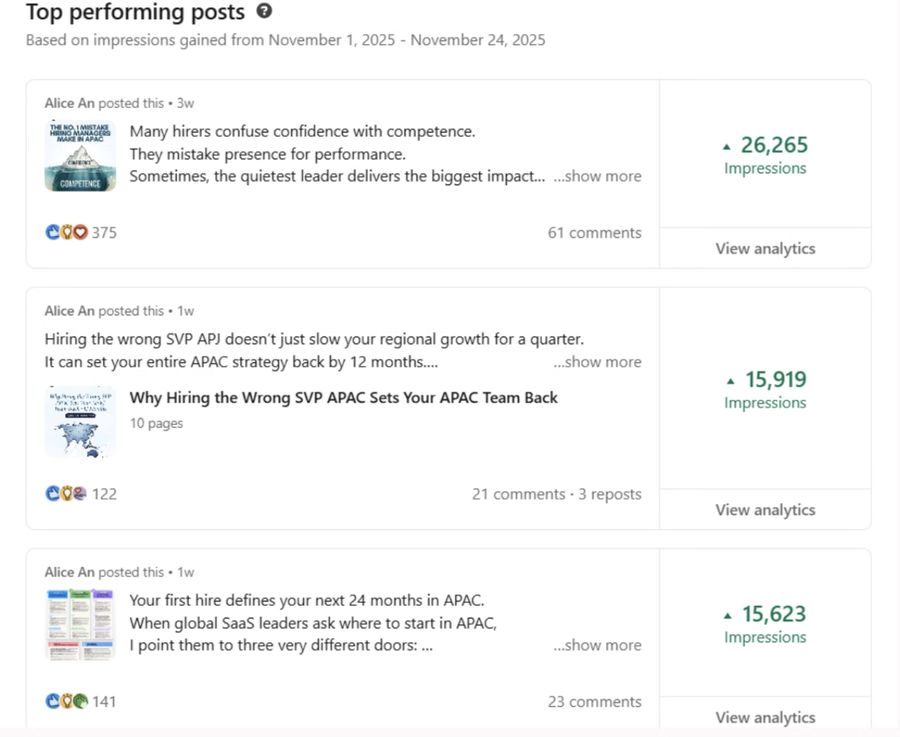The image size is (900, 737).
Task: Open reactions icons on the 141-reaction post
Action: [67, 701]
